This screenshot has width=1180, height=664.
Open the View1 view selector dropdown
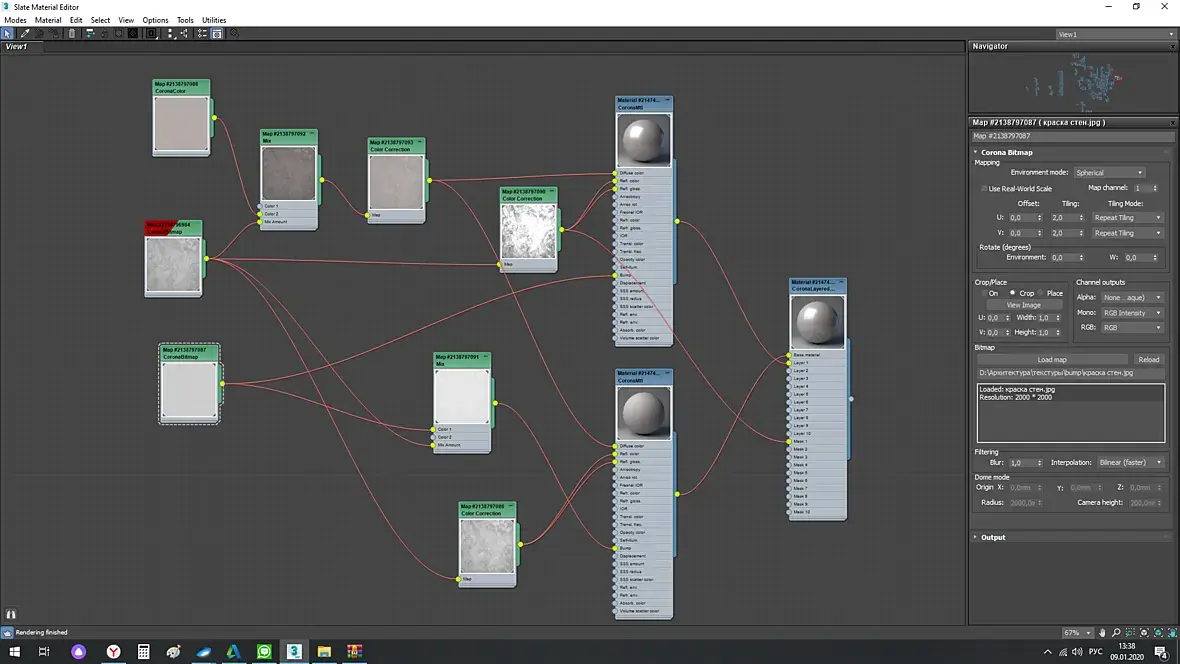click(x=1115, y=34)
